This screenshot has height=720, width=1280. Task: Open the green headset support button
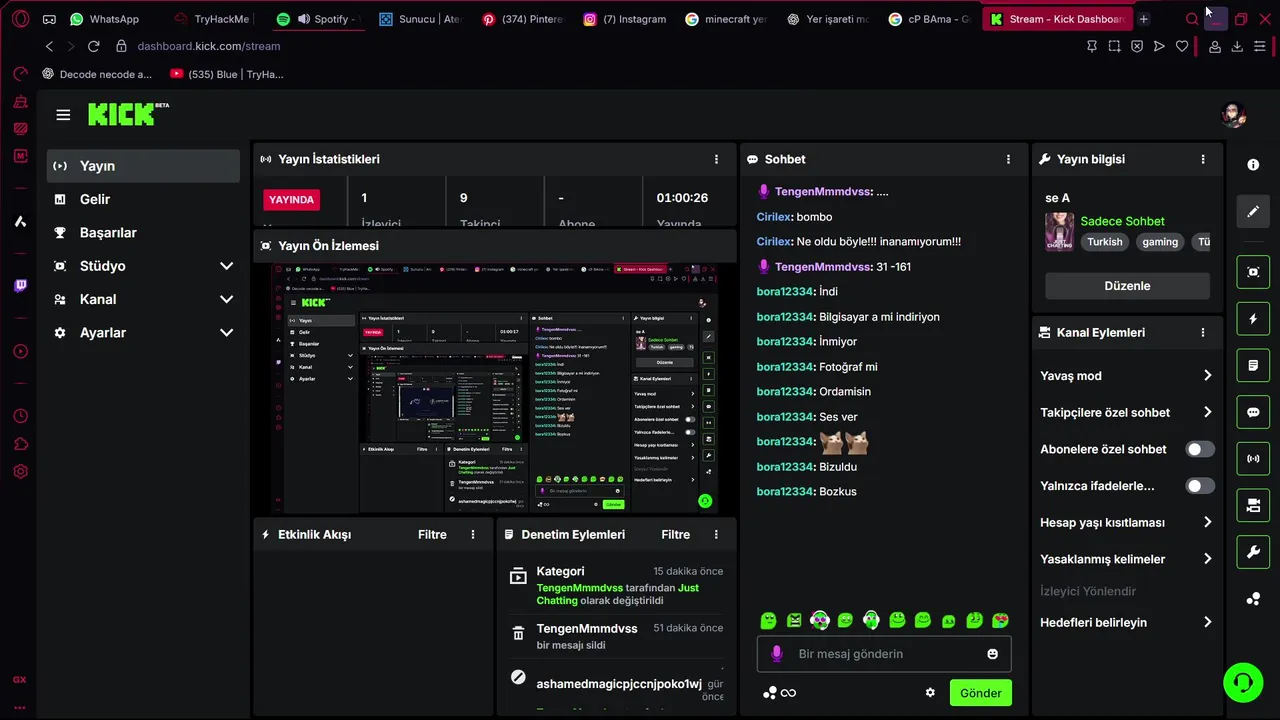[1243, 682]
